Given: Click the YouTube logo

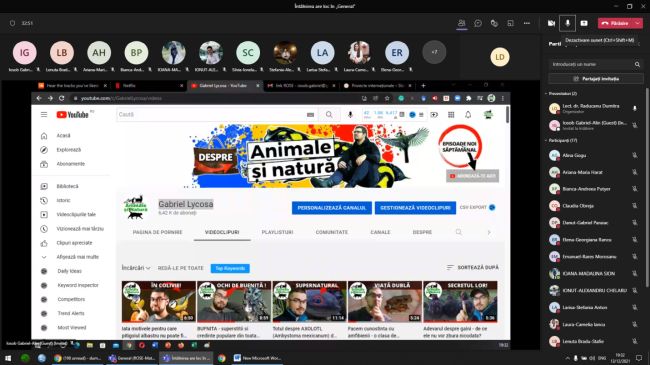Looking at the screenshot, I should [x=73, y=114].
